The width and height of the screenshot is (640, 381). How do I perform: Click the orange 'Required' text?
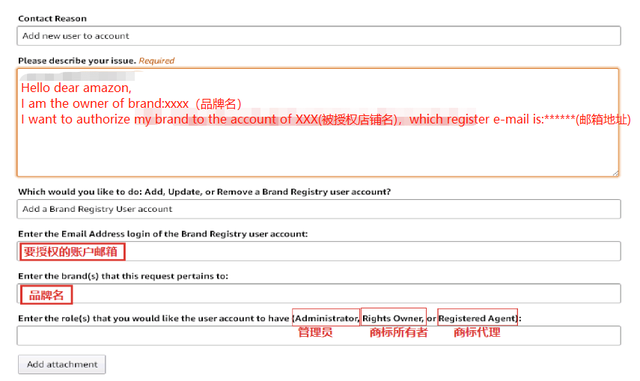157,61
